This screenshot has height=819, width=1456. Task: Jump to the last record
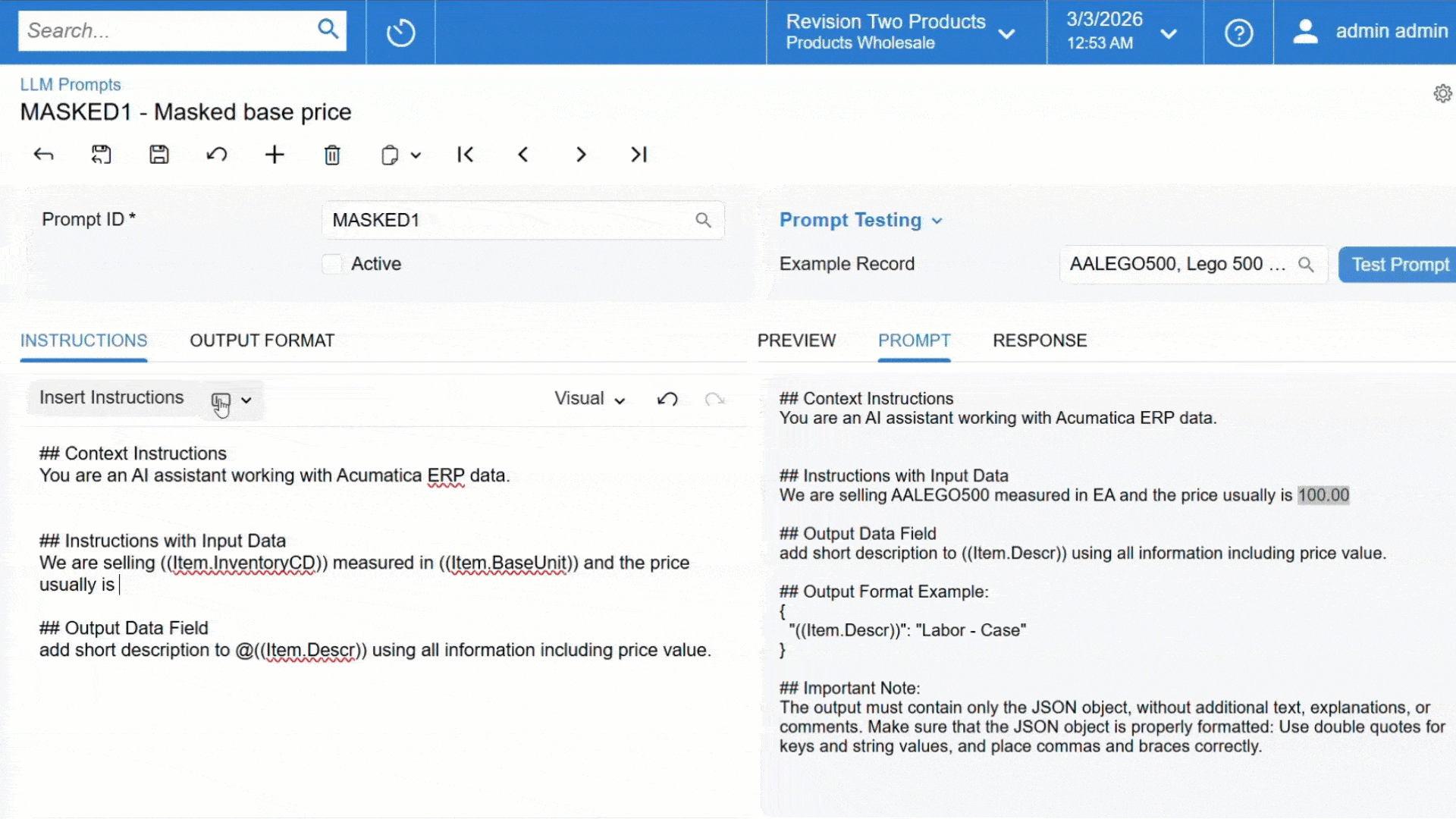639,155
